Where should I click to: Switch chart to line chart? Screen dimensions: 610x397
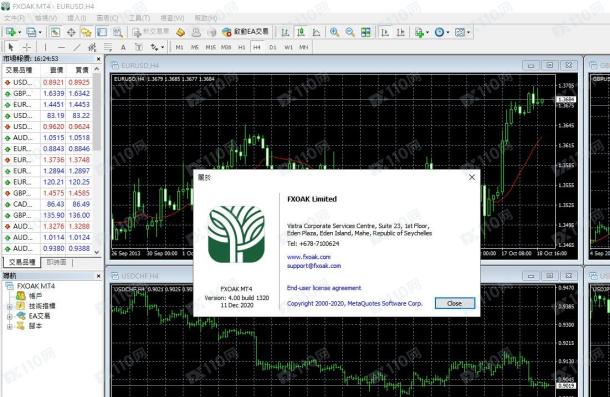click(316, 32)
